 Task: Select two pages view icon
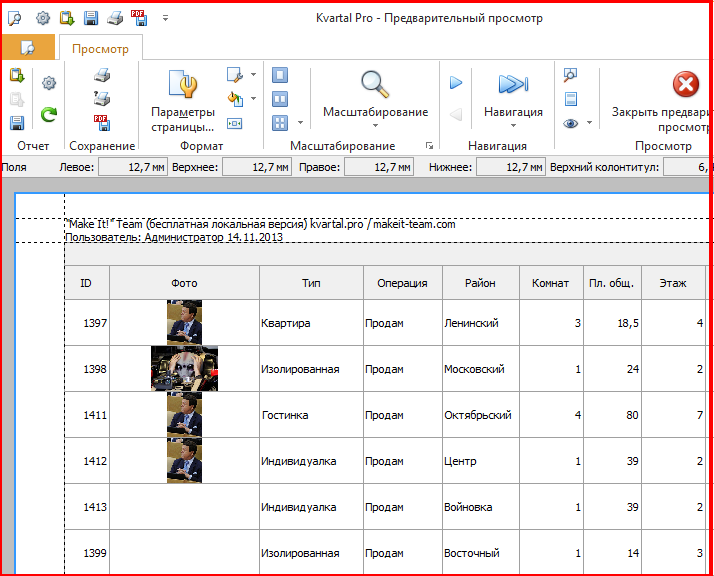tap(280, 99)
